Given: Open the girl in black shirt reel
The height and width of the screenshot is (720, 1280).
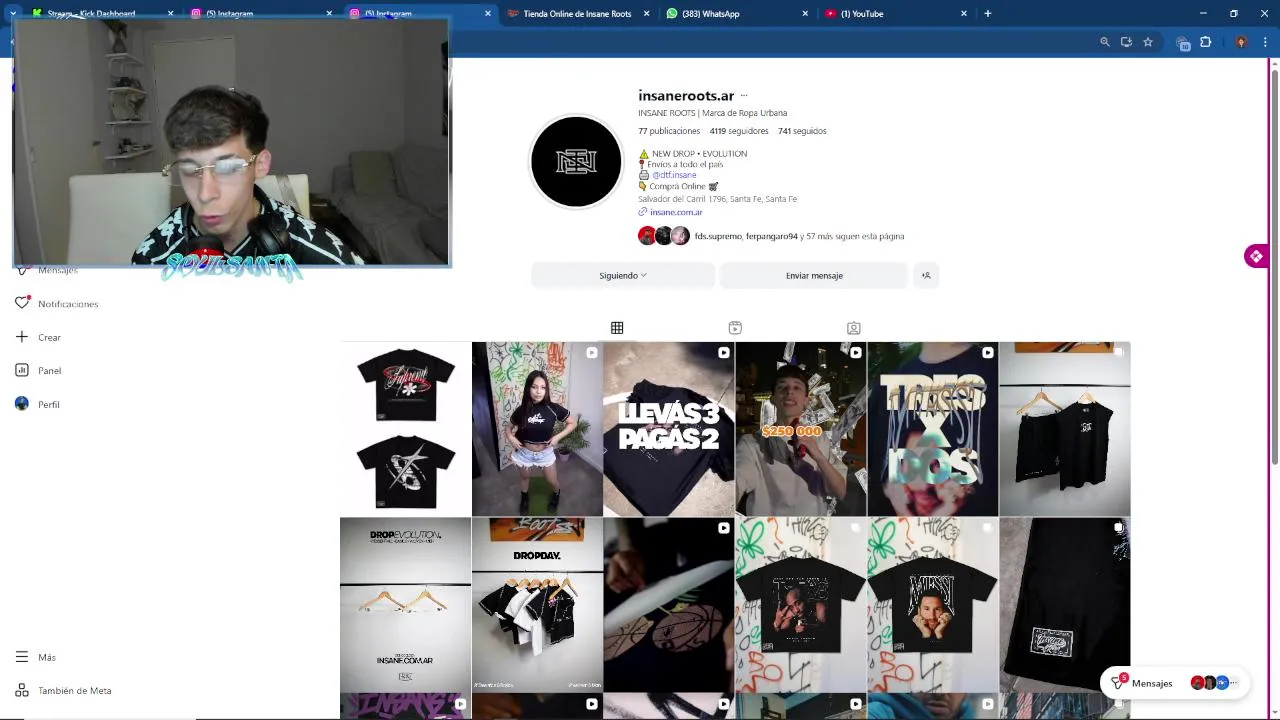Looking at the screenshot, I should (x=537, y=429).
